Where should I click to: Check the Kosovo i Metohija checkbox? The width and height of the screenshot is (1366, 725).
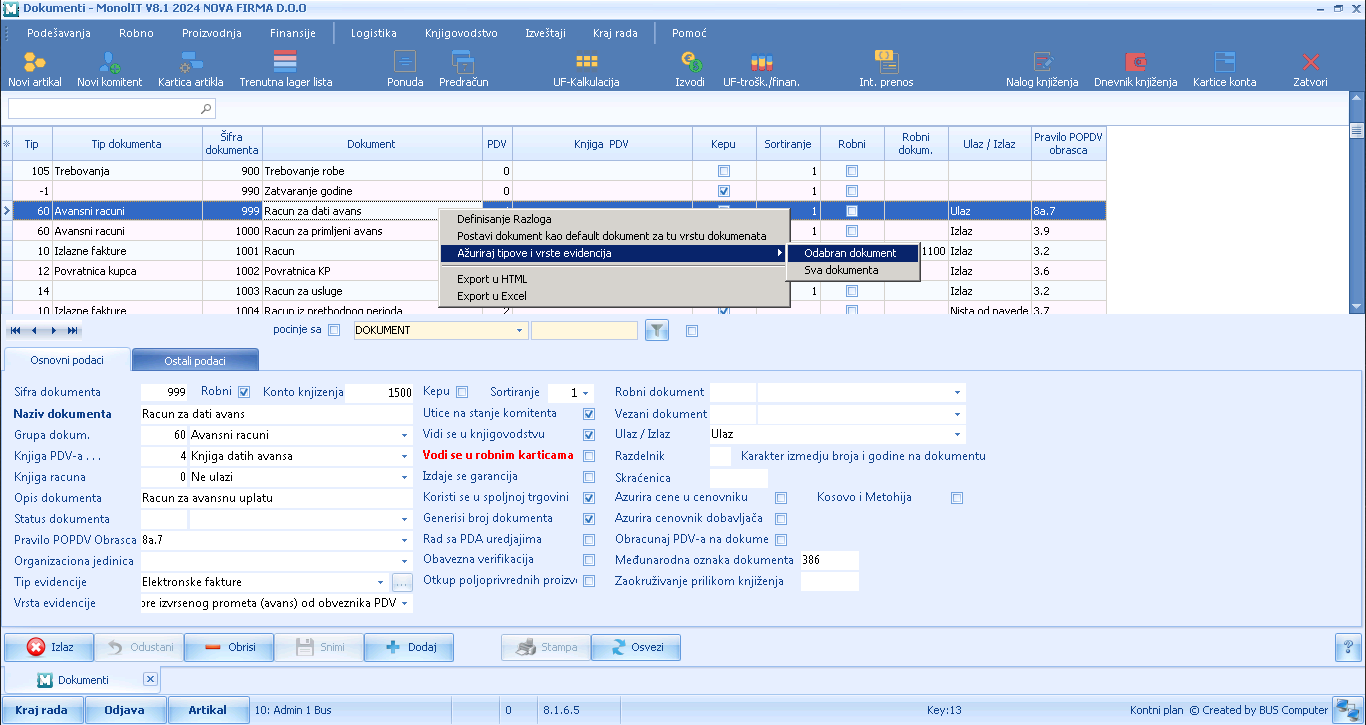point(957,498)
